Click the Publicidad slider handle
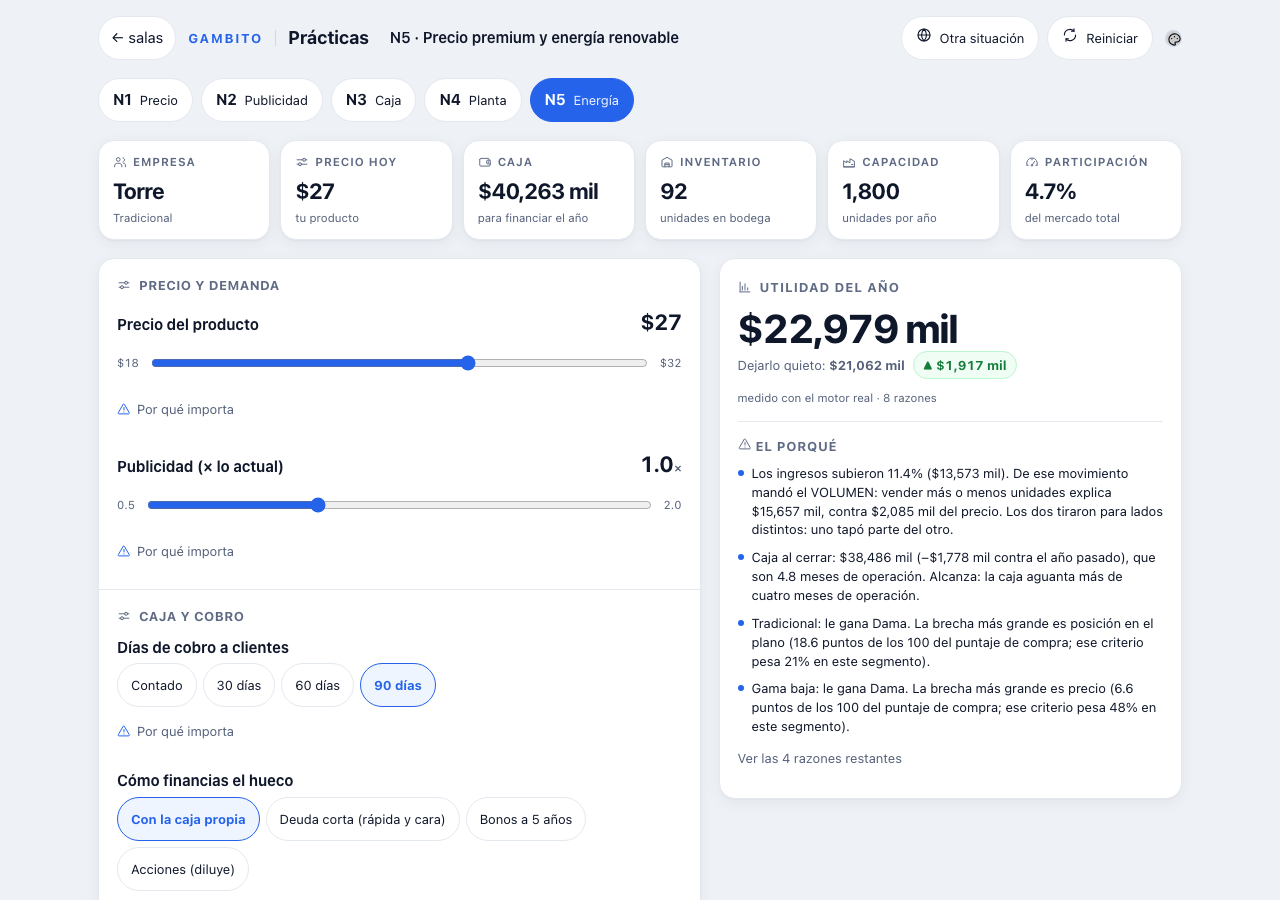The image size is (1280, 900). (318, 505)
